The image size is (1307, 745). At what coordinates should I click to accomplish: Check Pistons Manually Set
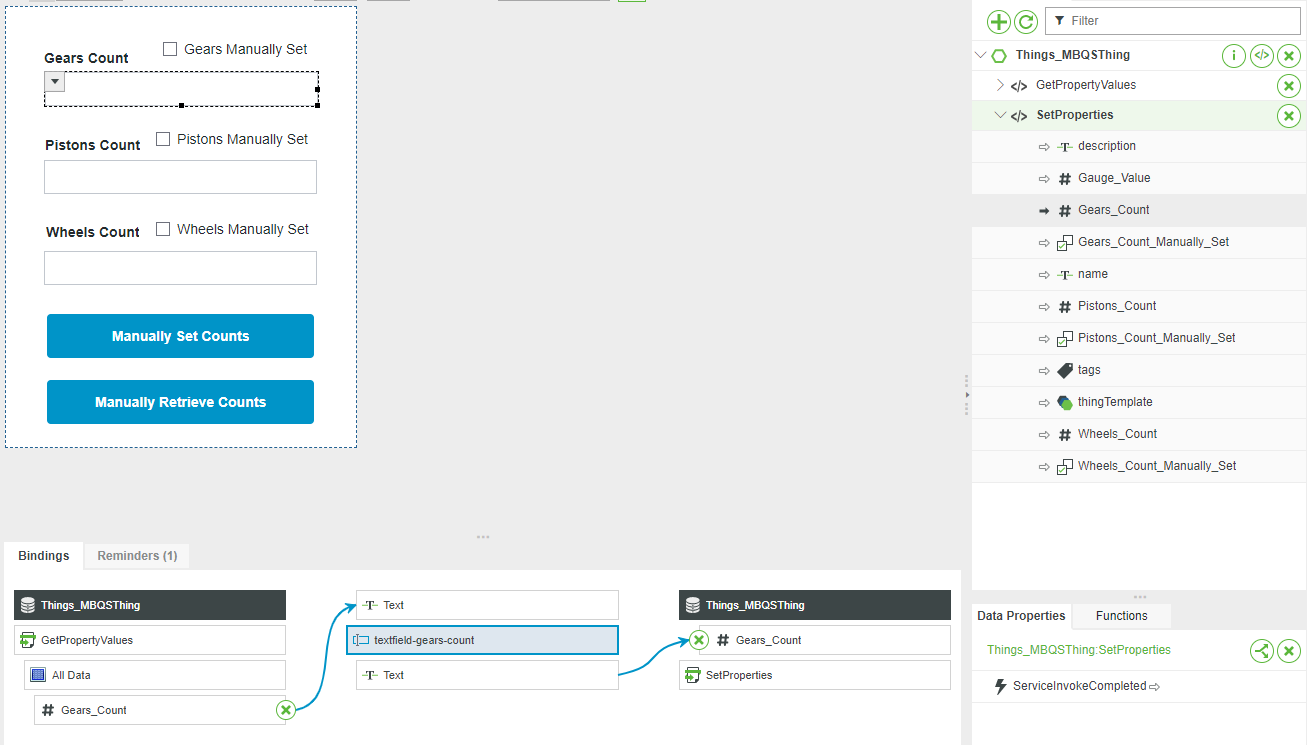(163, 139)
